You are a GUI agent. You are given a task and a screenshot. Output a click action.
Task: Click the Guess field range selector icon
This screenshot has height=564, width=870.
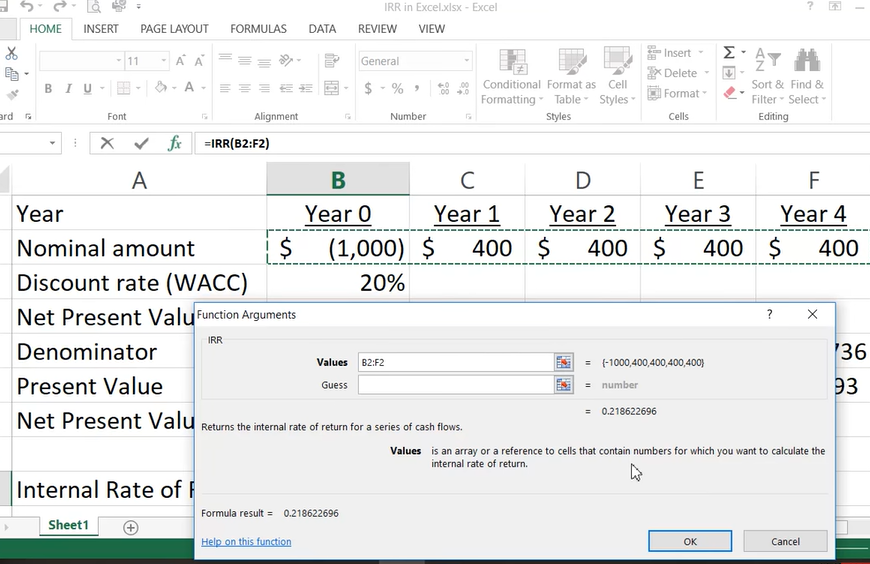point(564,385)
